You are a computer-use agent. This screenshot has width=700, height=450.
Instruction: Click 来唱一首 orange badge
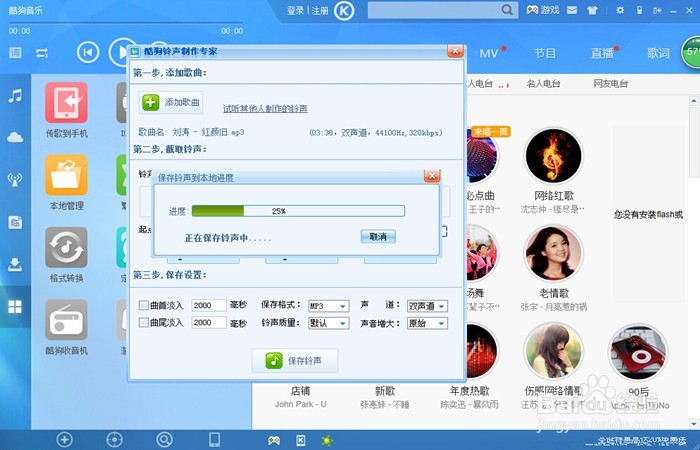point(491,132)
